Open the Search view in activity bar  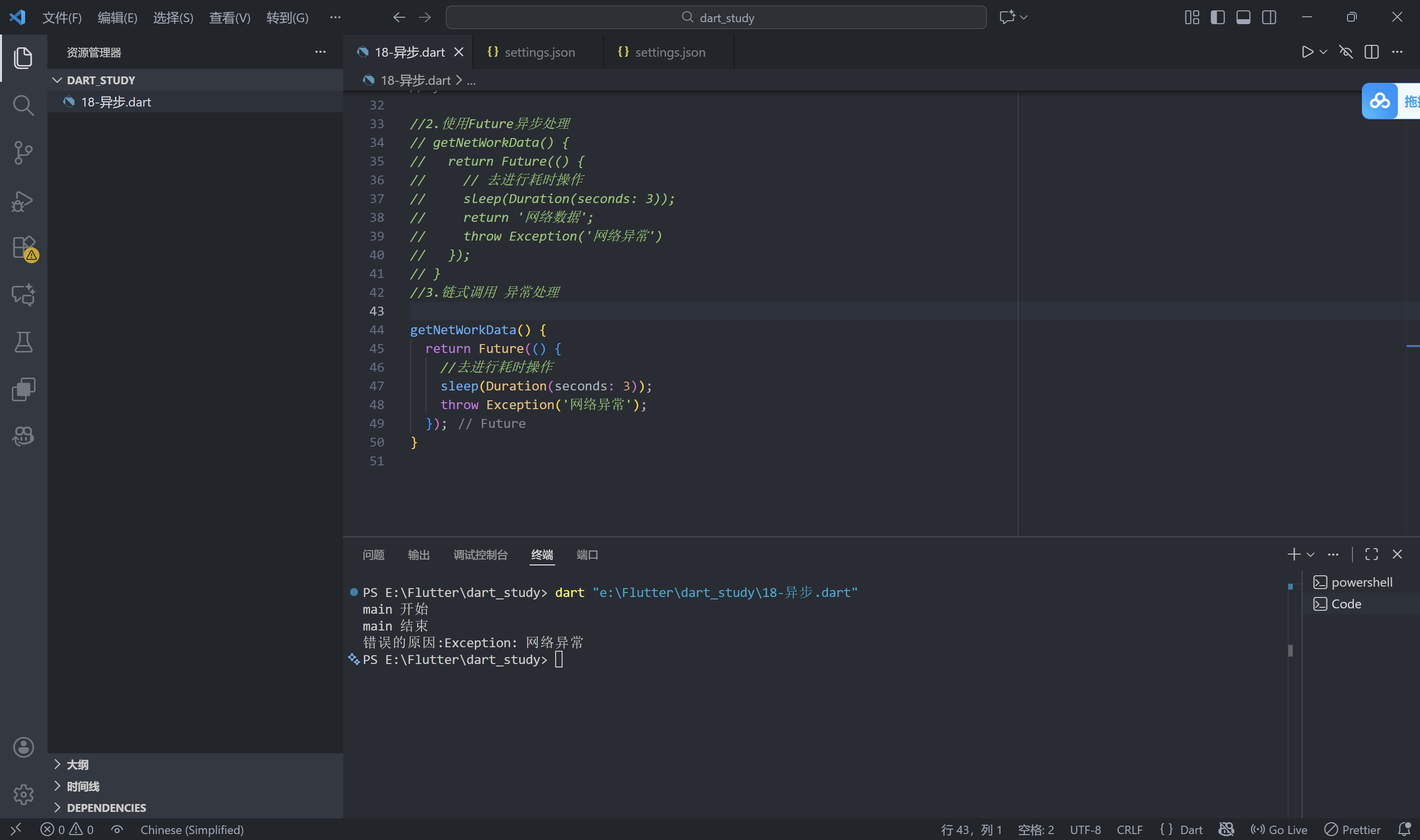pos(23,105)
